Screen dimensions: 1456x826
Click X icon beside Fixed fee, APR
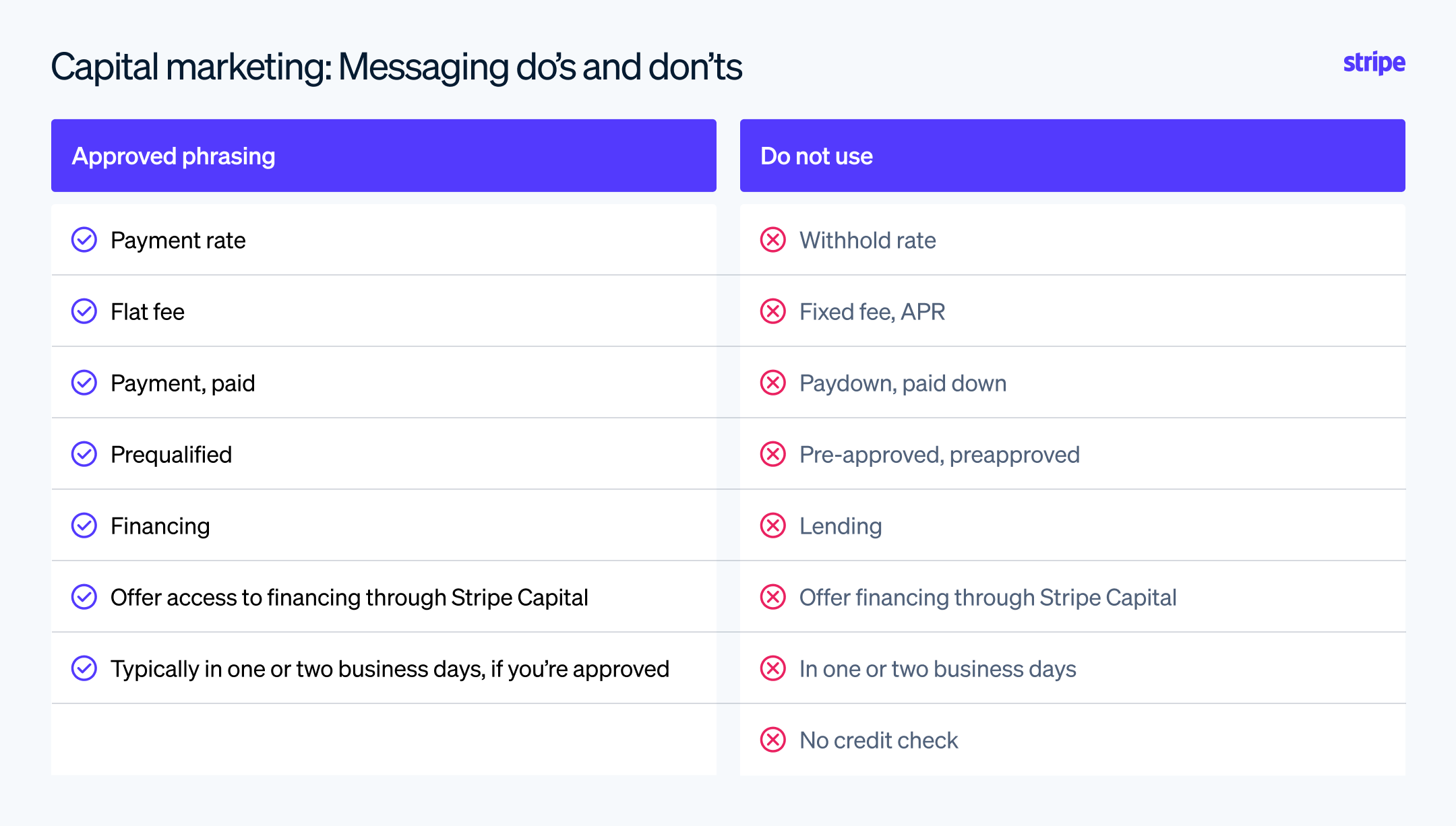click(773, 311)
